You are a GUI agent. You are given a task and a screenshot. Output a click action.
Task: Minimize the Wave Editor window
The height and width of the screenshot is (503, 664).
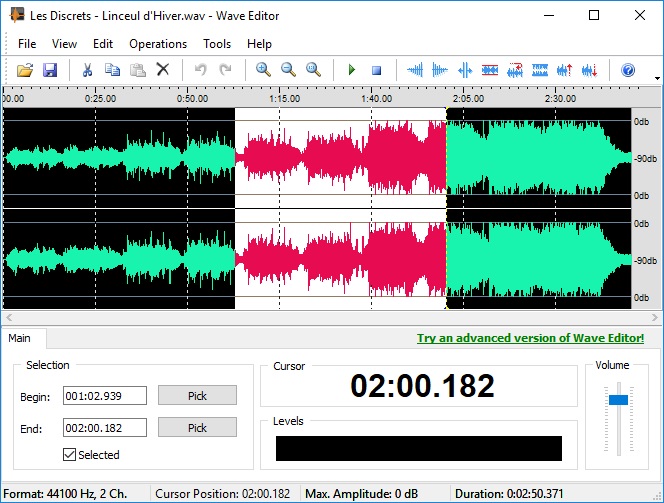point(549,15)
